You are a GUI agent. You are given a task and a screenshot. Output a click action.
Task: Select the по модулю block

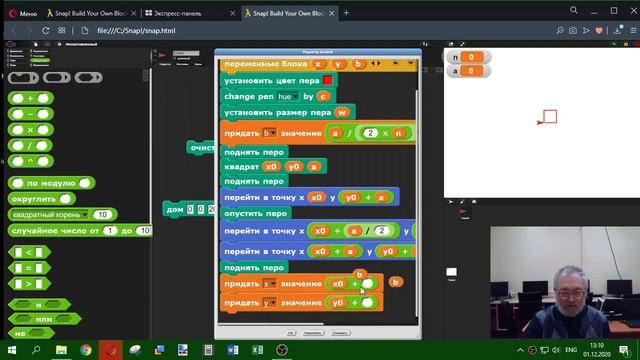[51, 183]
